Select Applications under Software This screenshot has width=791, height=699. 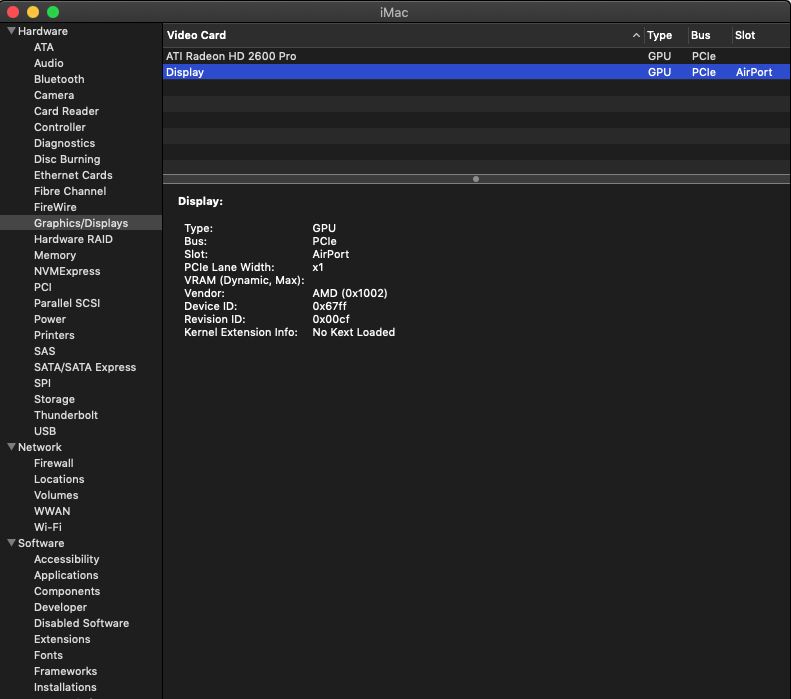pyautogui.click(x=66, y=575)
